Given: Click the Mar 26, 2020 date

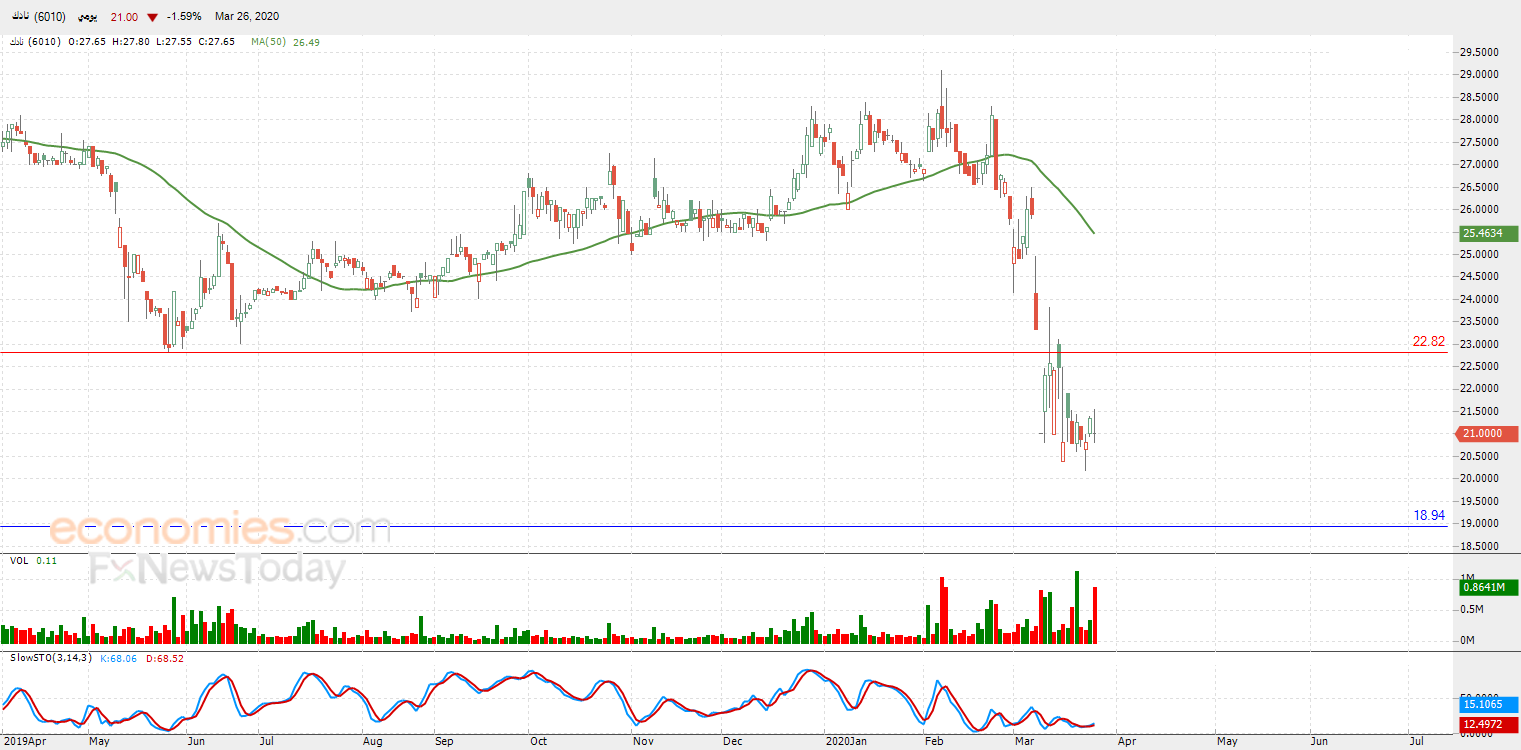Looking at the screenshot, I should (246, 17).
